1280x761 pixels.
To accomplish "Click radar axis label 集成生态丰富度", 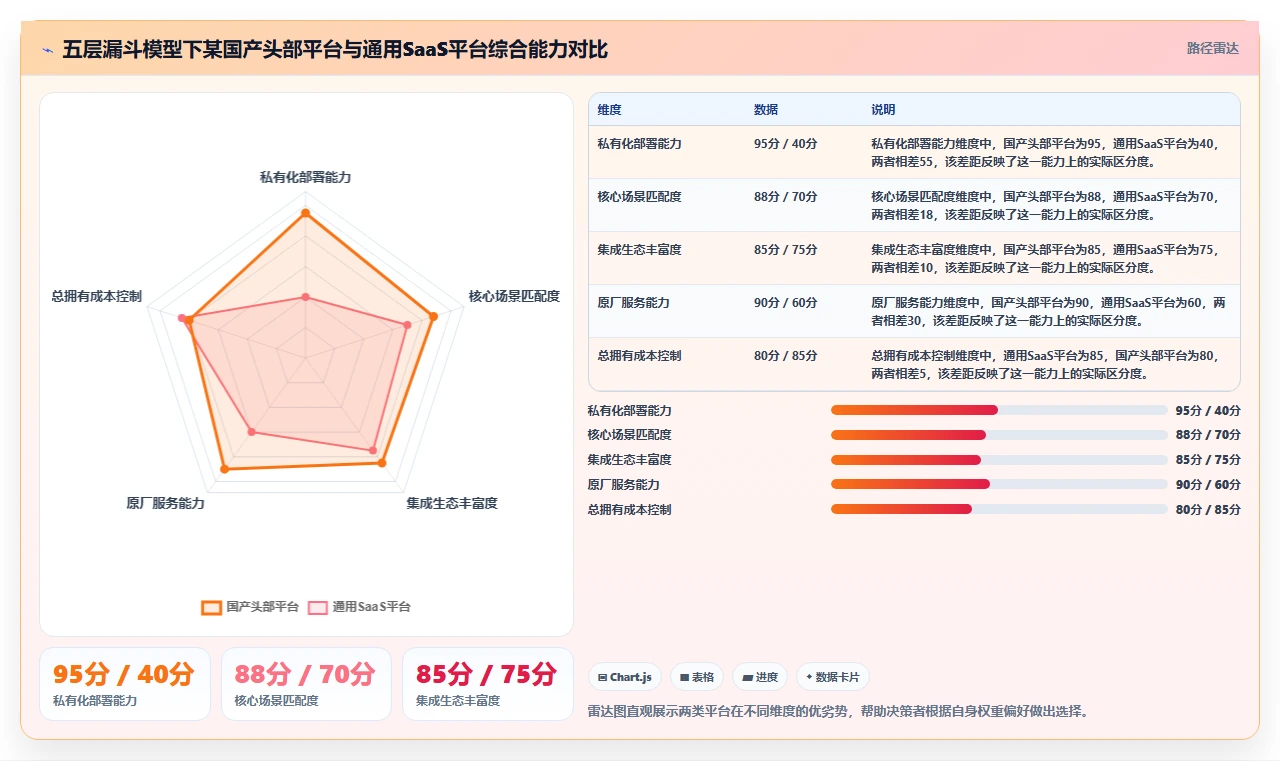I will point(452,504).
